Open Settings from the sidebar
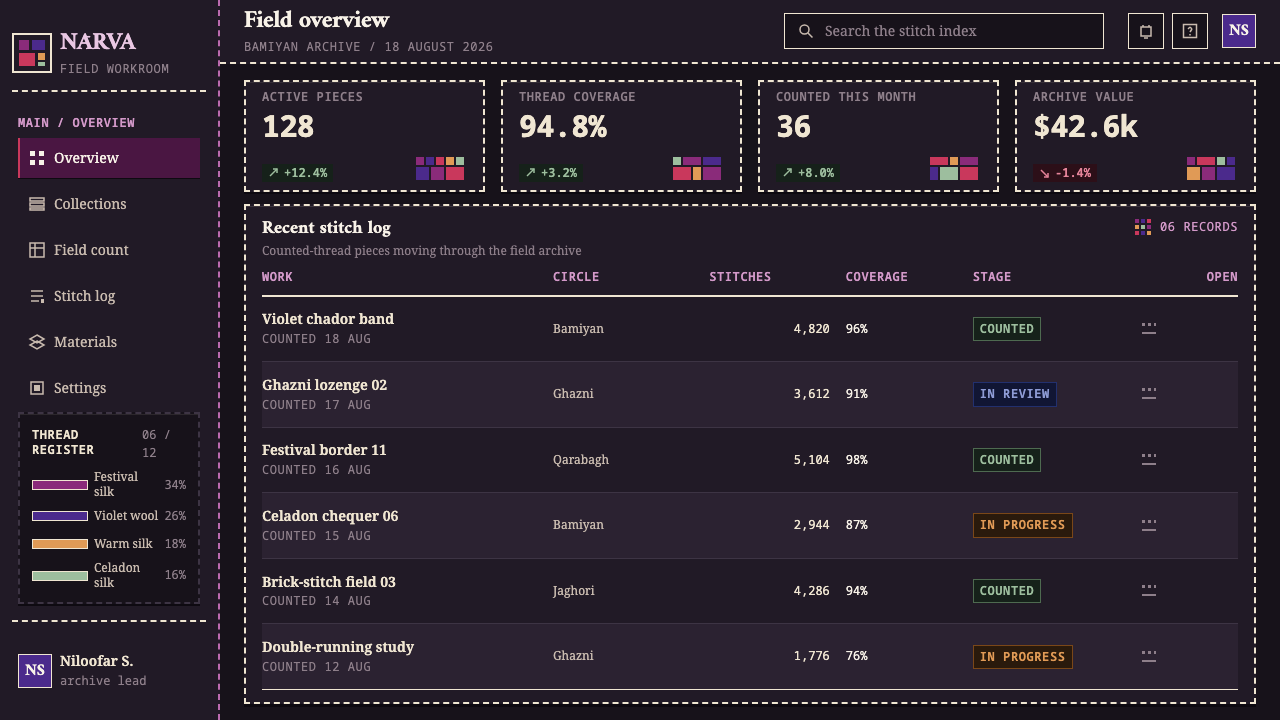 [x=109, y=388]
